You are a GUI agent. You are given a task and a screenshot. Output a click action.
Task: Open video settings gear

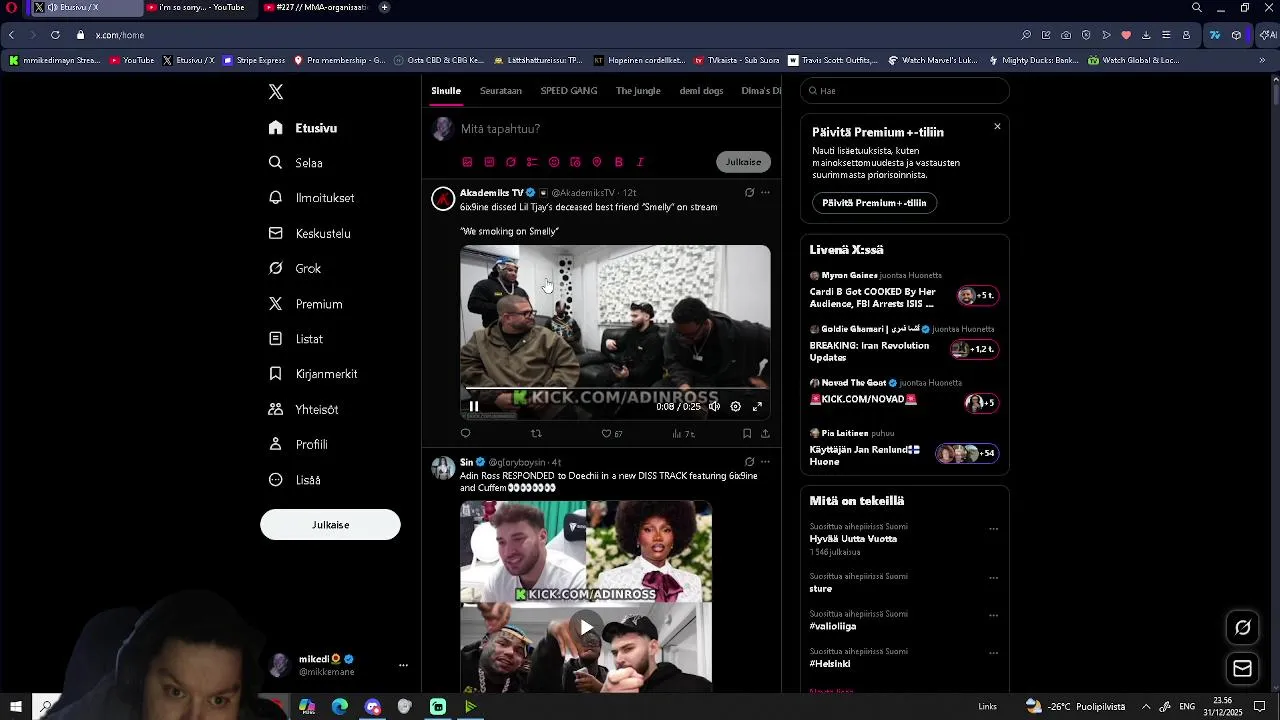[736, 407]
